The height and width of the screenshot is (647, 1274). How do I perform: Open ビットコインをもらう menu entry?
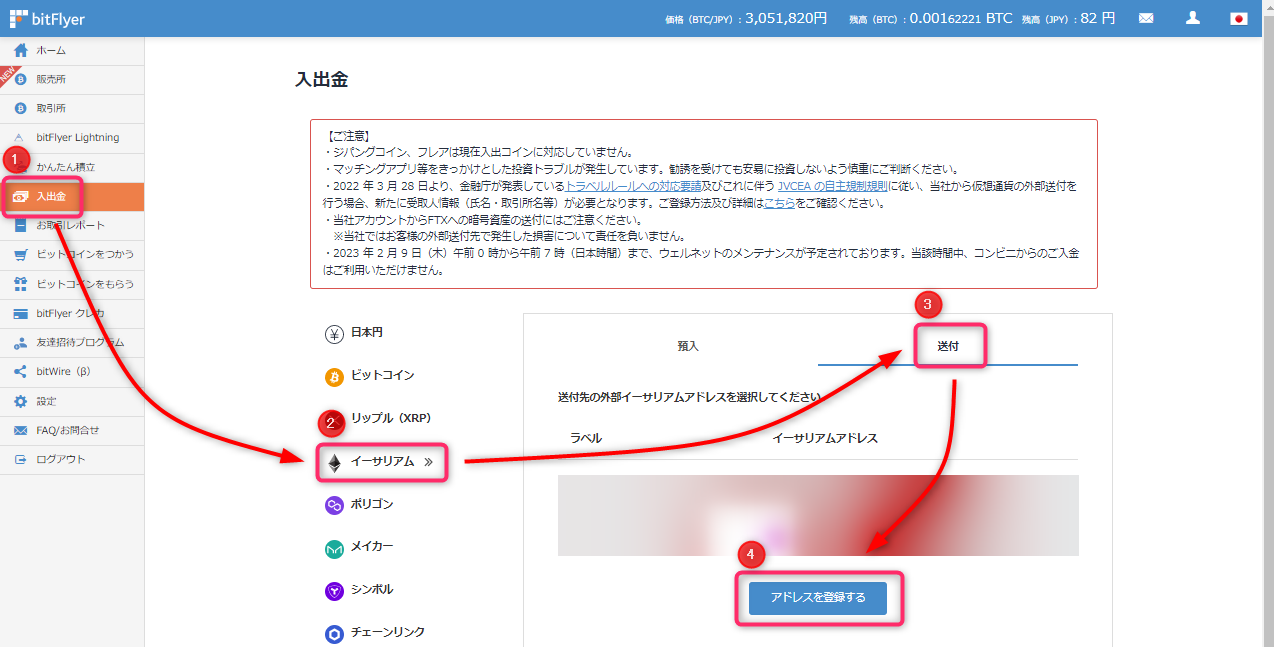72,284
